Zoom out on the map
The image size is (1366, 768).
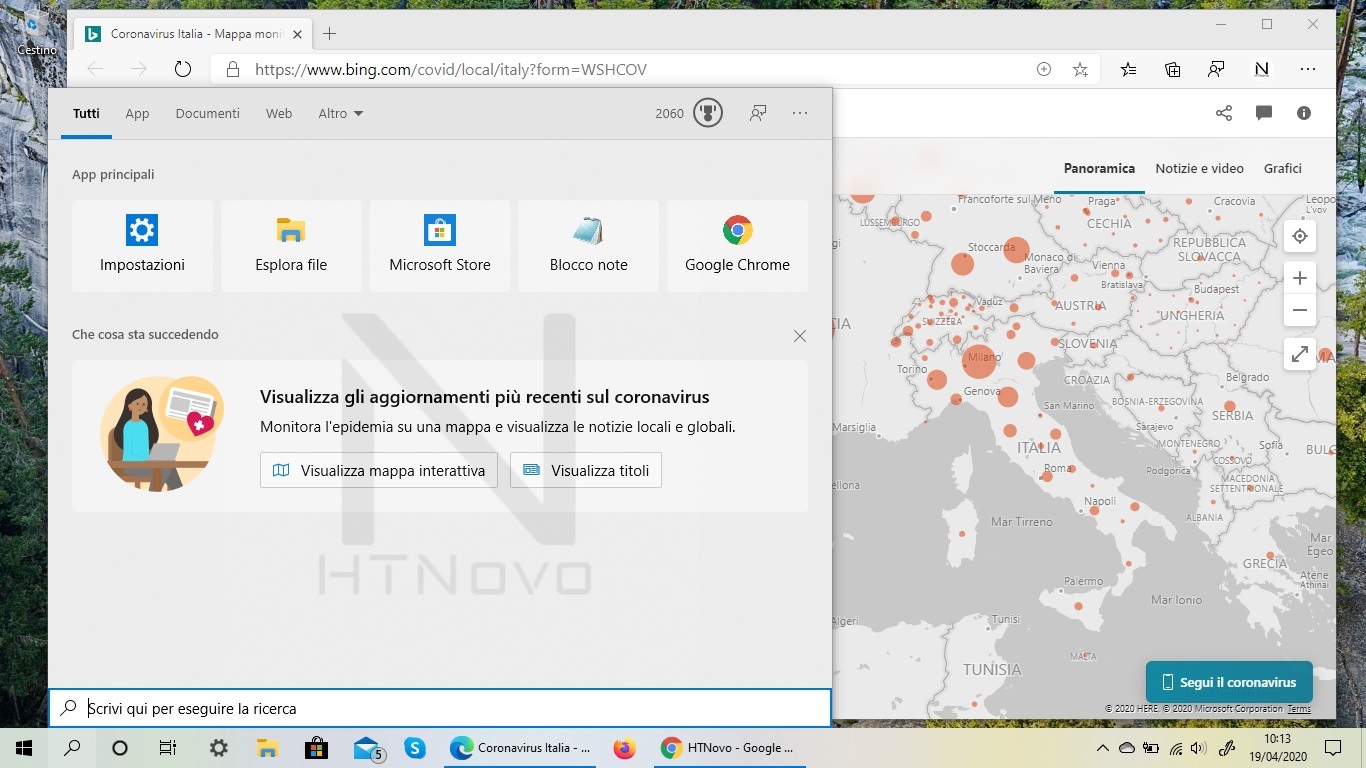tap(1300, 310)
